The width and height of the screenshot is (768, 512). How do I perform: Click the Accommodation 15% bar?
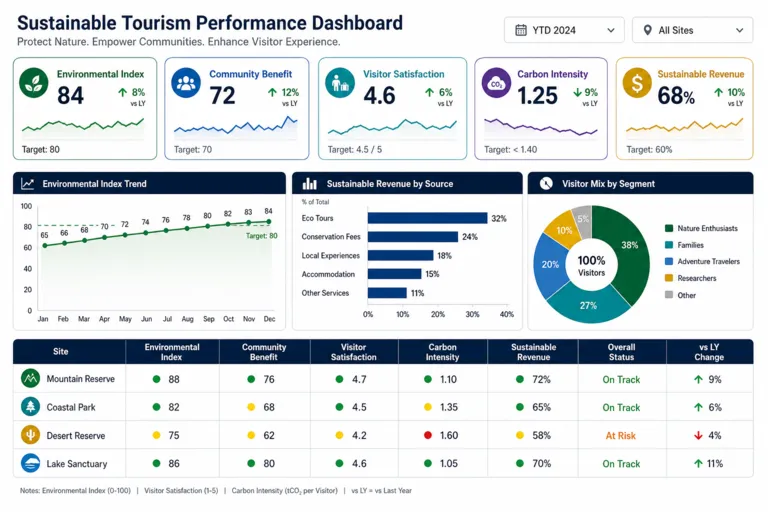pos(394,274)
